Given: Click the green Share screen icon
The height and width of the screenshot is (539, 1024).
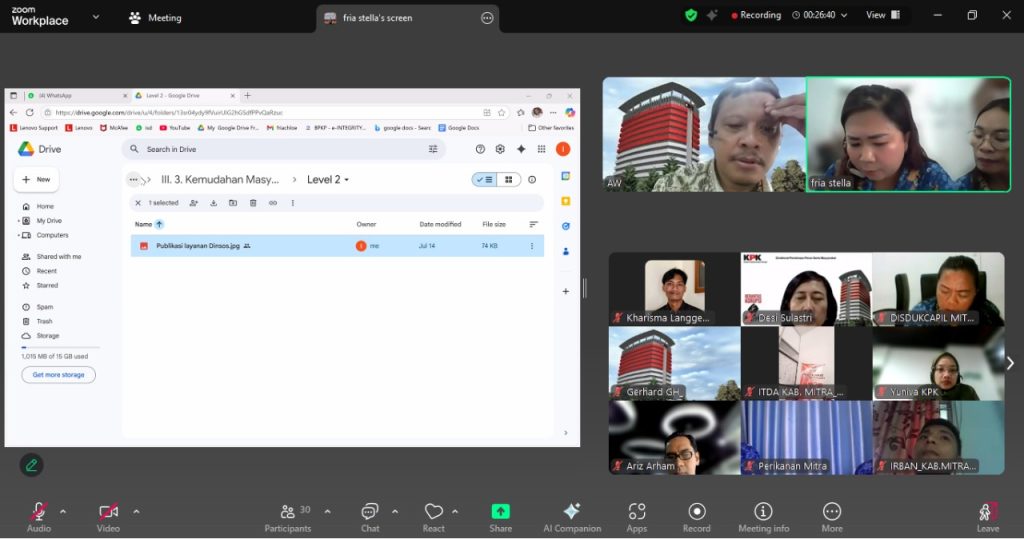Looking at the screenshot, I should point(500,512).
